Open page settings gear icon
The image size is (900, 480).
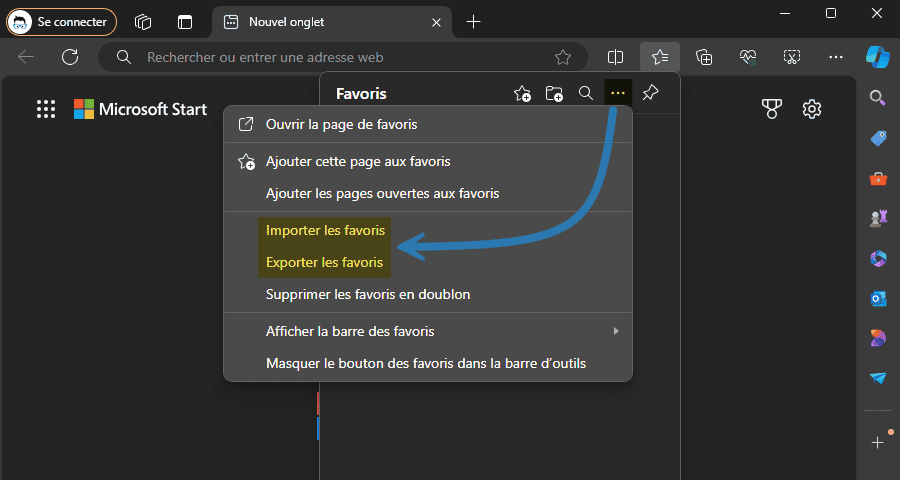(812, 109)
